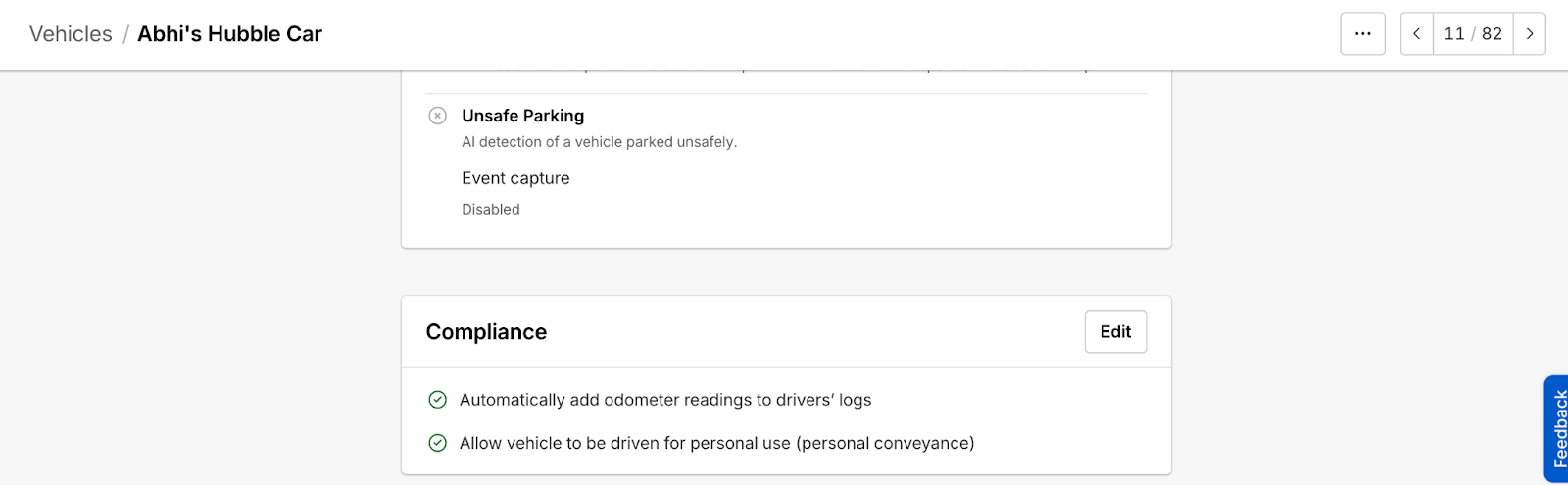Open the three-dots more actions menu
The image size is (1568, 485).
tap(1362, 33)
